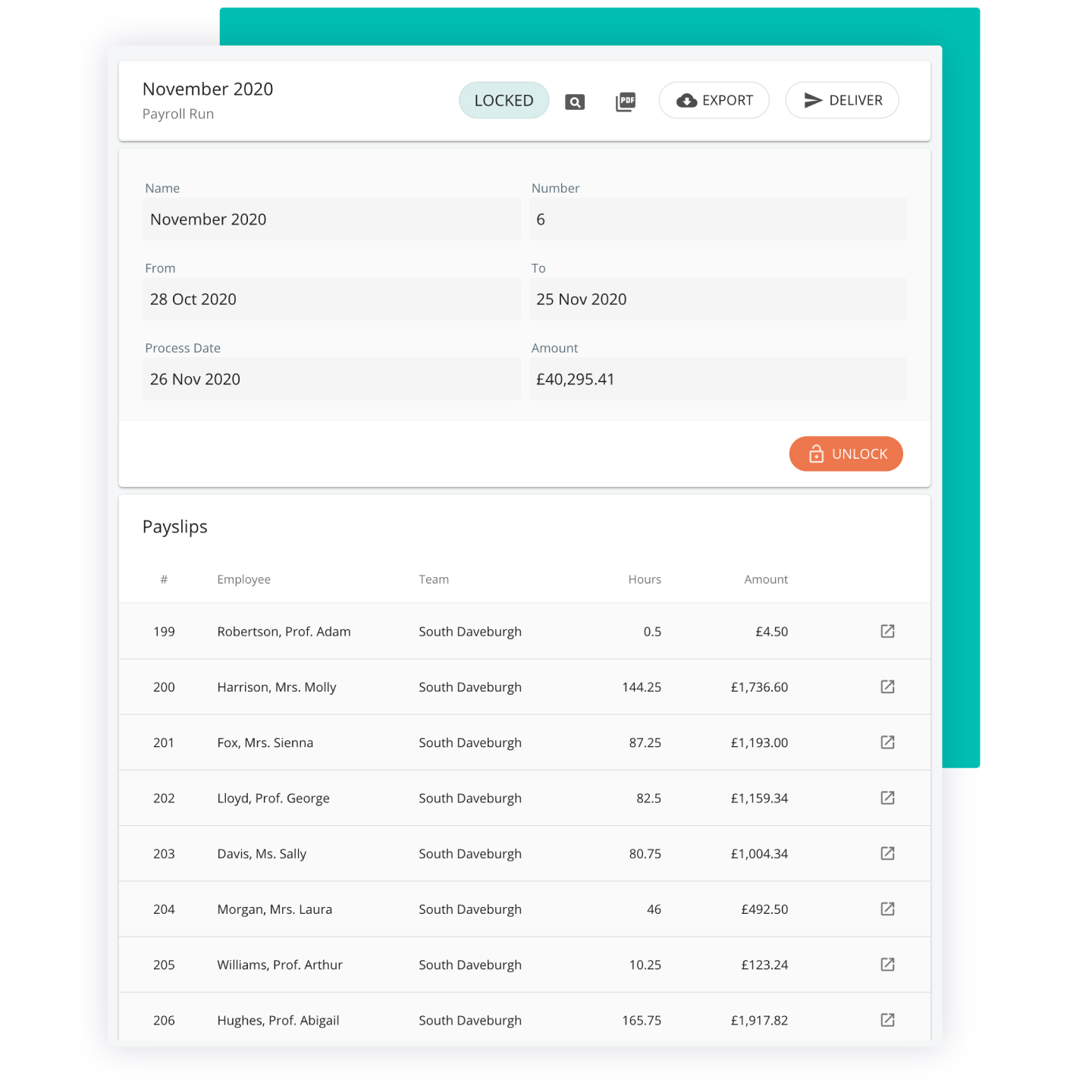
Task: Click hours value 10.25
Action: (645, 965)
